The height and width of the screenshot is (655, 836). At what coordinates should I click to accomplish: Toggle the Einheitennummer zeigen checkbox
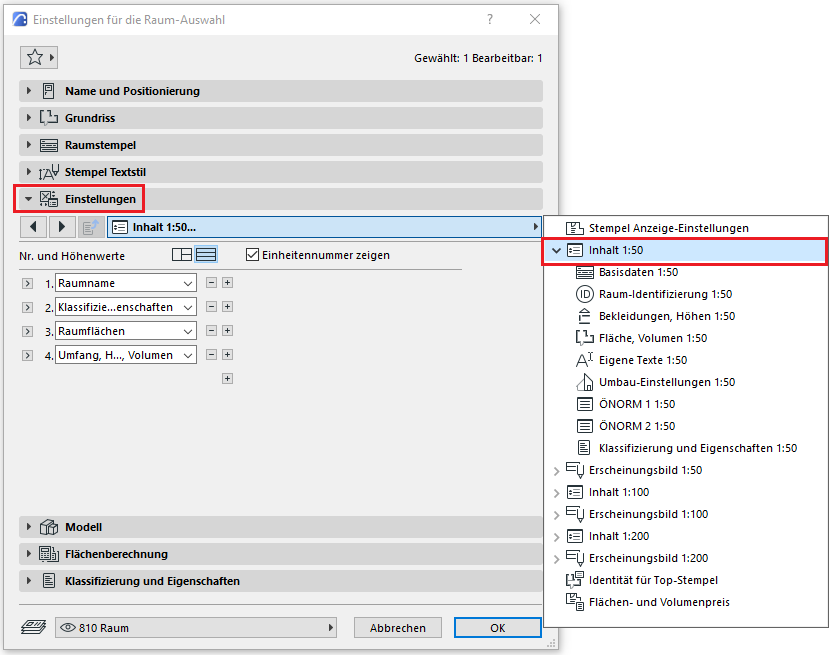pos(252,255)
